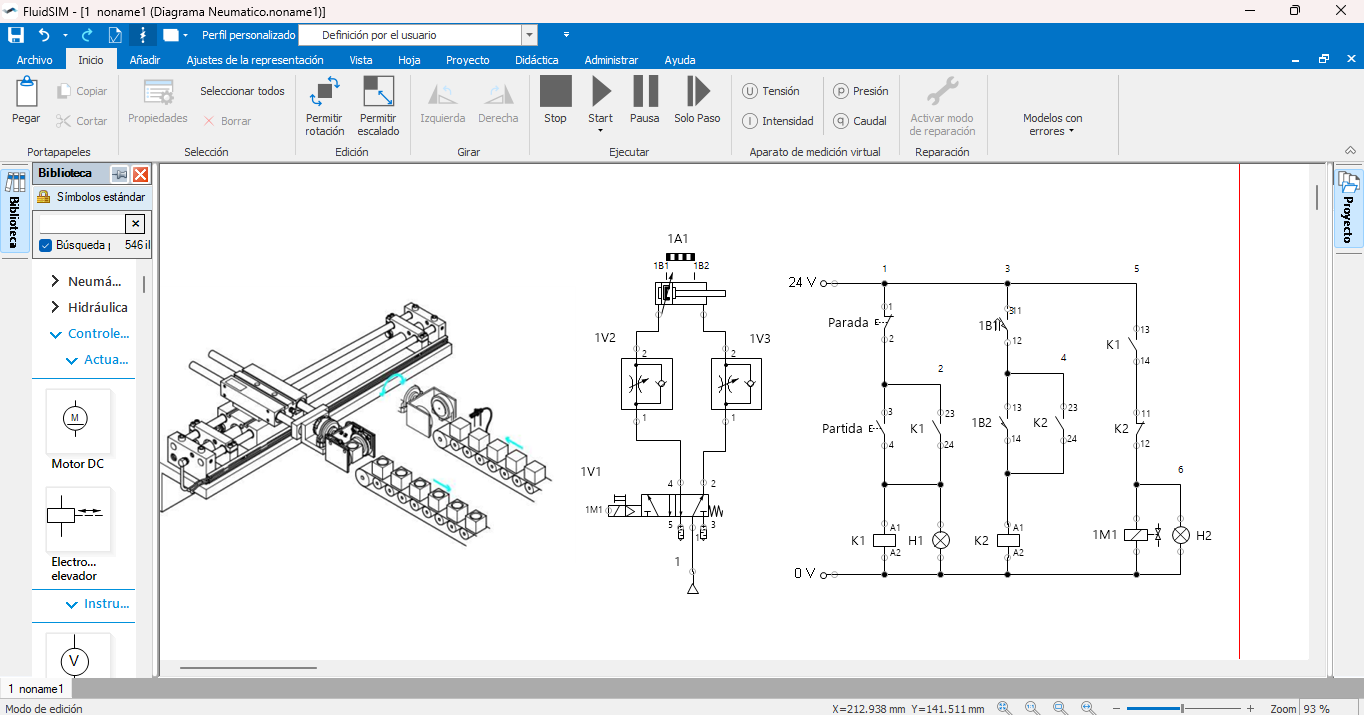1364x715 pixels.
Task: Start the simulation with the Start icon
Action: coord(600,92)
